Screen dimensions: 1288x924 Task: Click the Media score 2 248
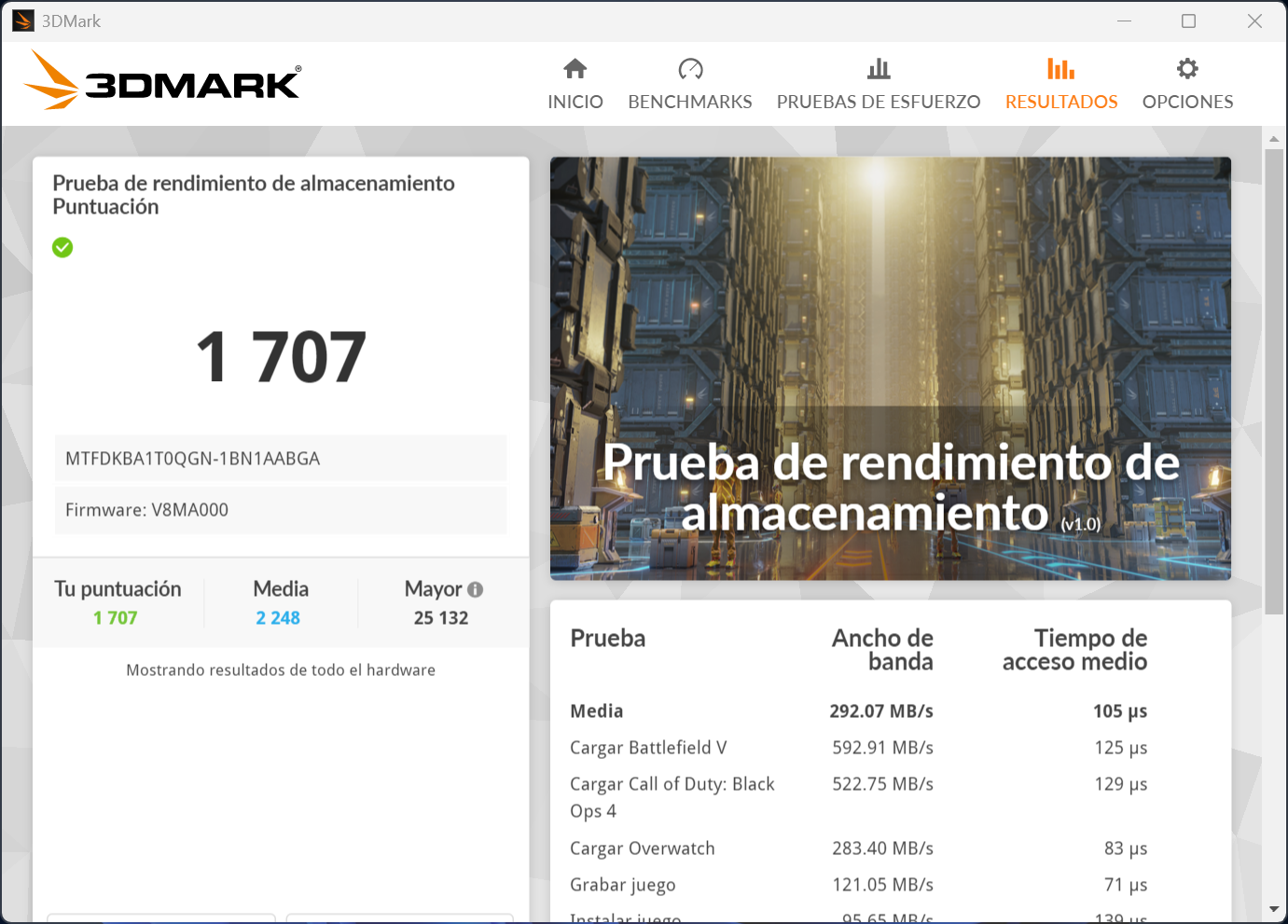click(x=278, y=618)
